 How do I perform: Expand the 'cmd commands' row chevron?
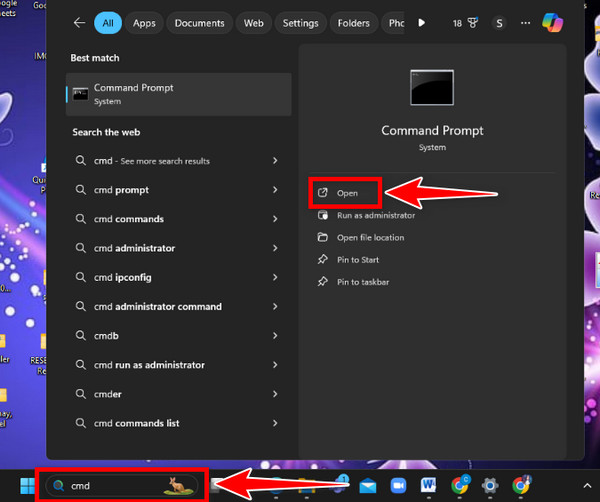(275, 219)
